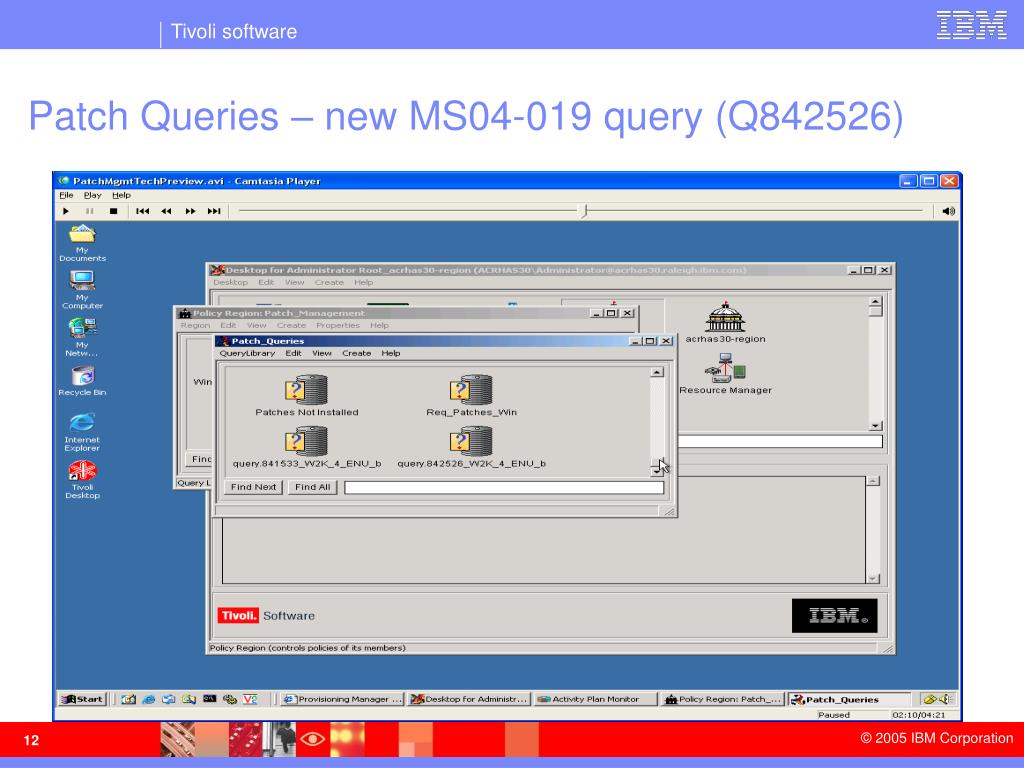Select query.842526_W2K_4_ENU_b icon

[471, 441]
